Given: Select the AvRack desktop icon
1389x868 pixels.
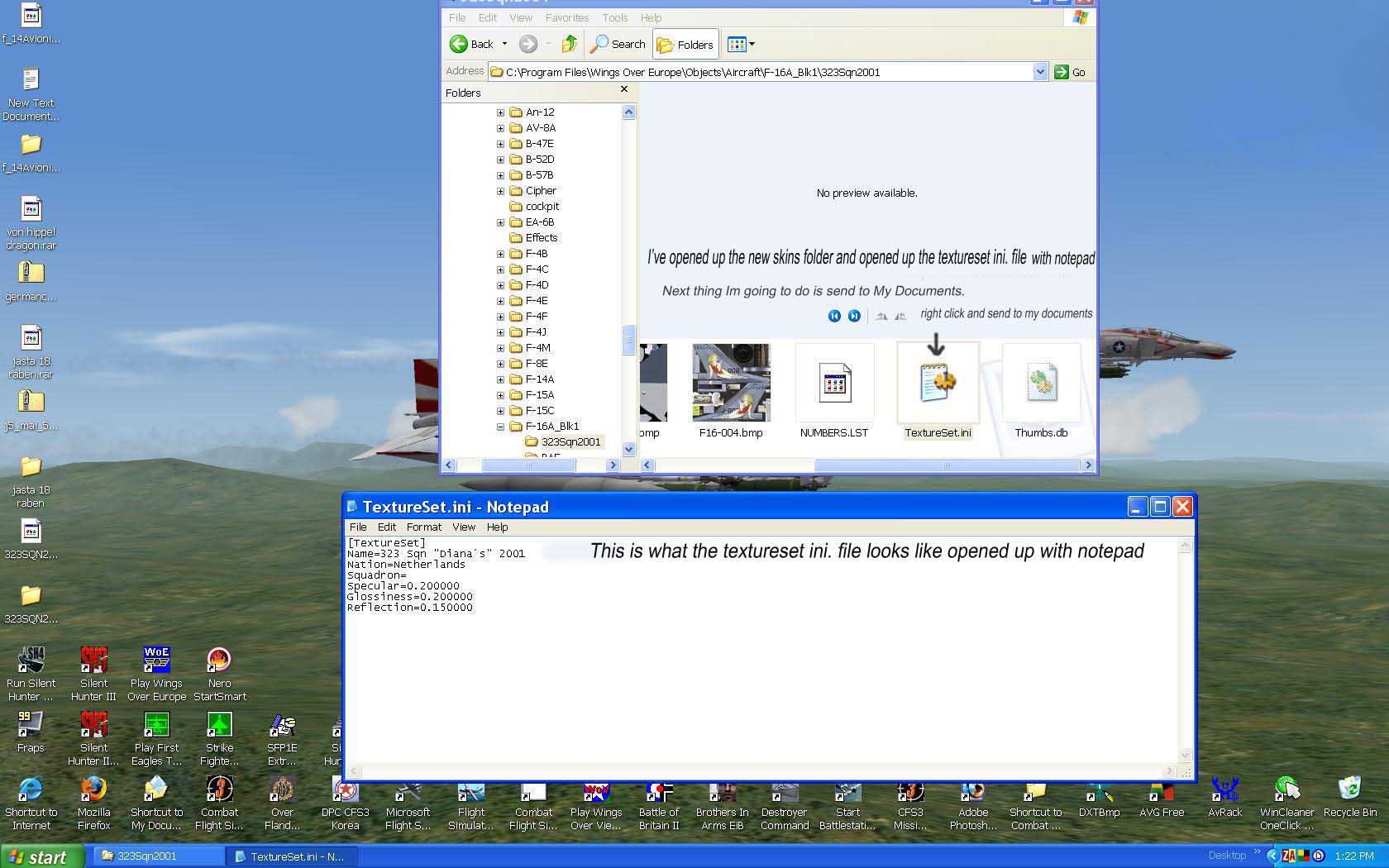Looking at the screenshot, I should pos(1224,797).
